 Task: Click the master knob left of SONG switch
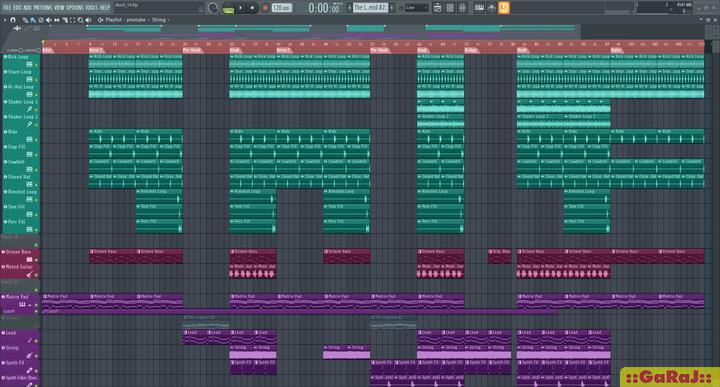[x=213, y=8]
